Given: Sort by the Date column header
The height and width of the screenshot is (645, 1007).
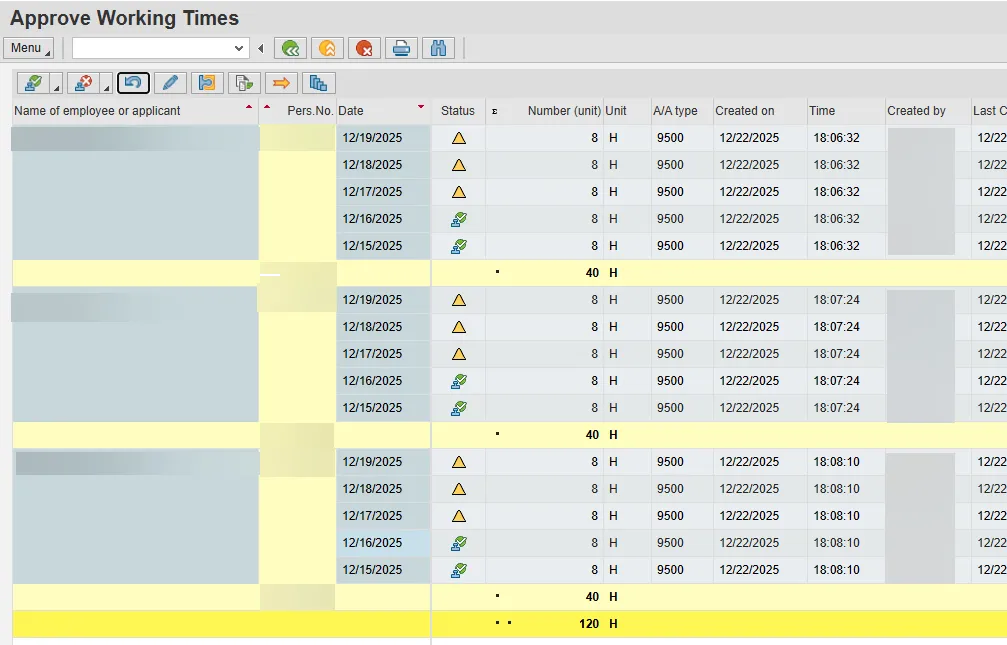Looking at the screenshot, I should (x=351, y=111).
